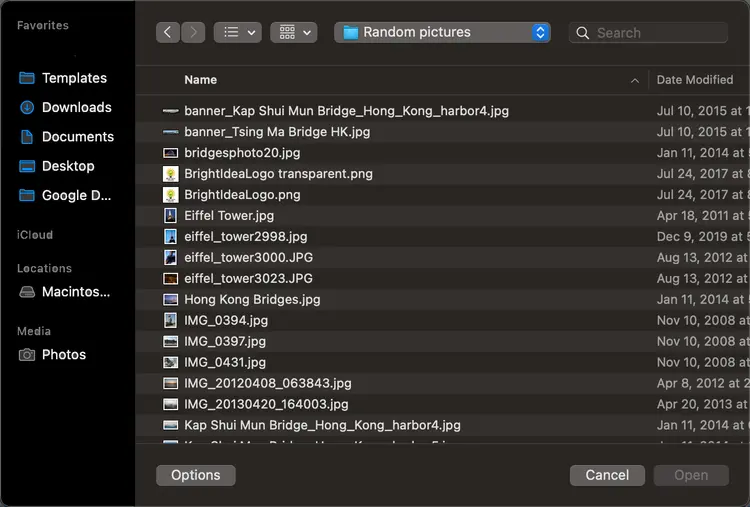Viewport: 750px width, 507px height.
Task: Open Photos media library in sidebar
Action: [63, 355]
